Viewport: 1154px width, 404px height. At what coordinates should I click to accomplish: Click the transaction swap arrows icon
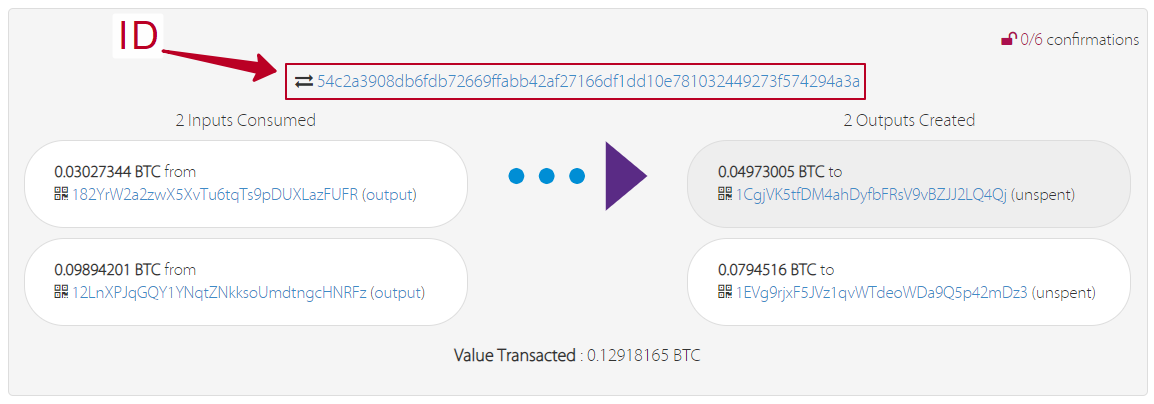click(x=304, y=82)
